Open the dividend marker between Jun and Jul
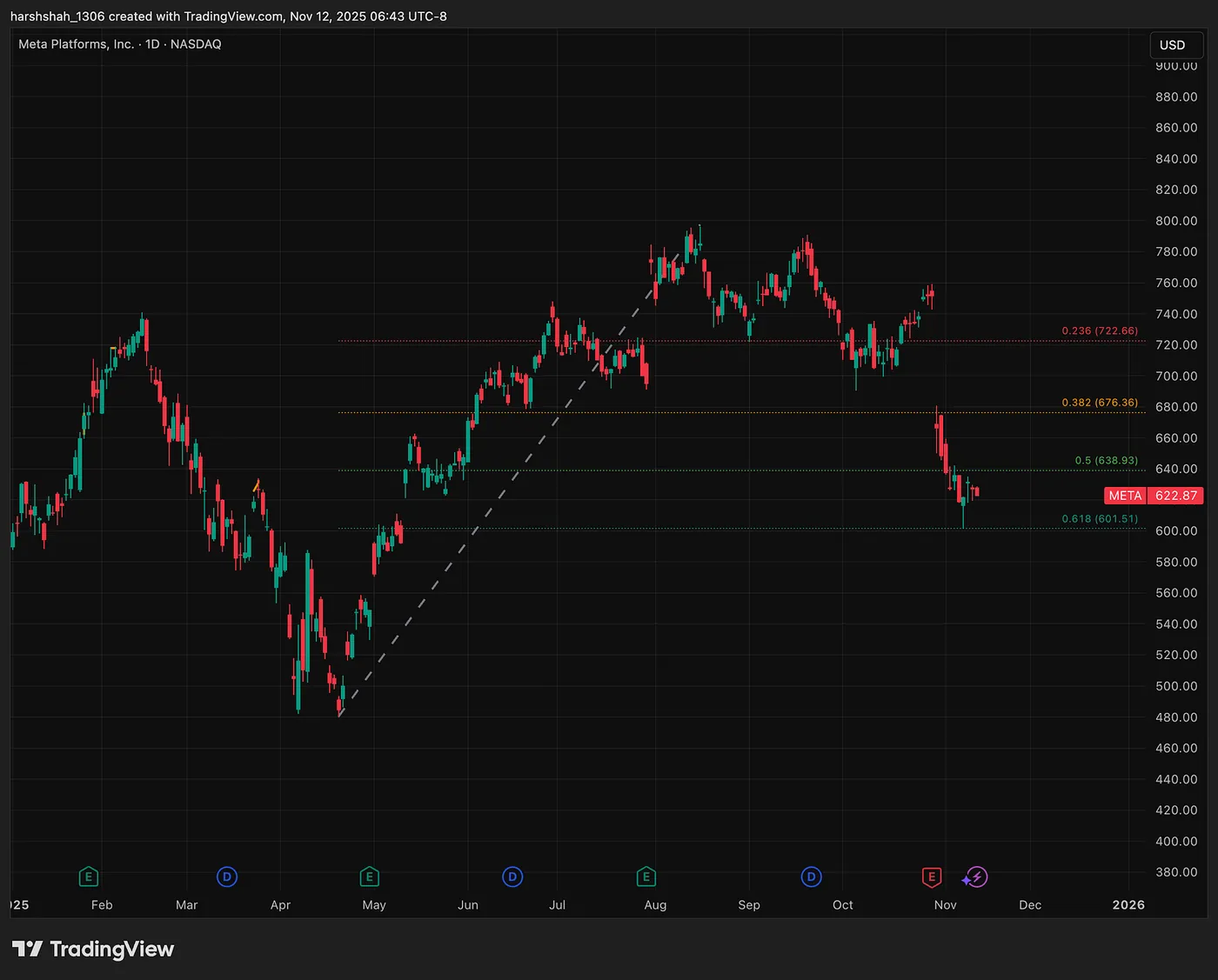The height and width of the screenshot is (980, 1218). pos(512,877)
